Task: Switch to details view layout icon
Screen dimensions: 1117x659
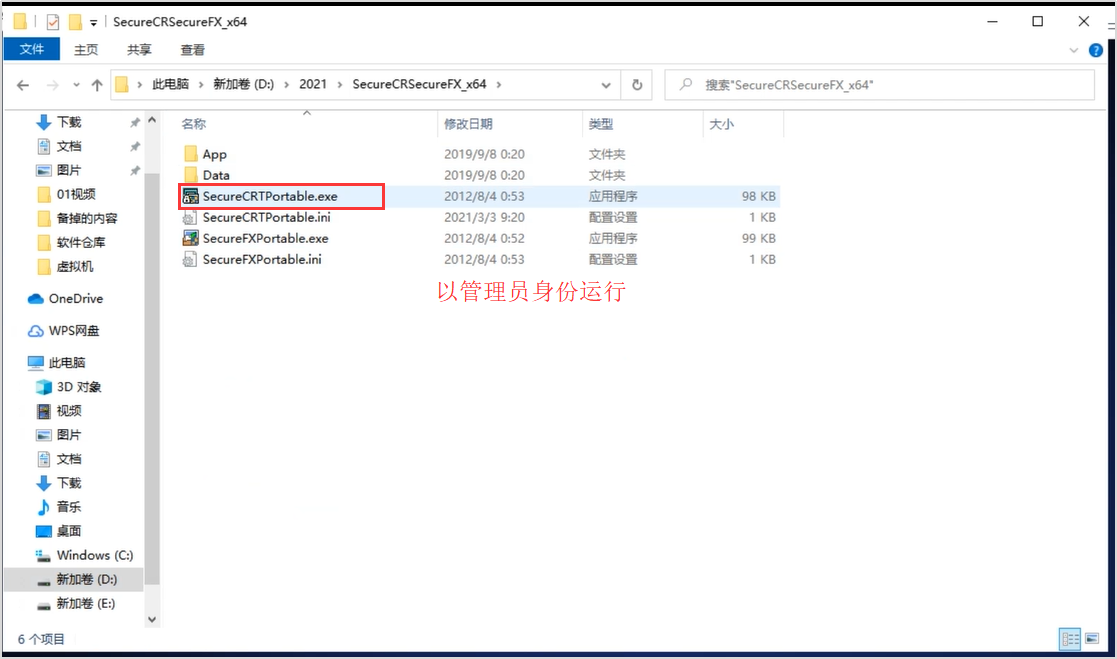Action: pos(1070,639)
